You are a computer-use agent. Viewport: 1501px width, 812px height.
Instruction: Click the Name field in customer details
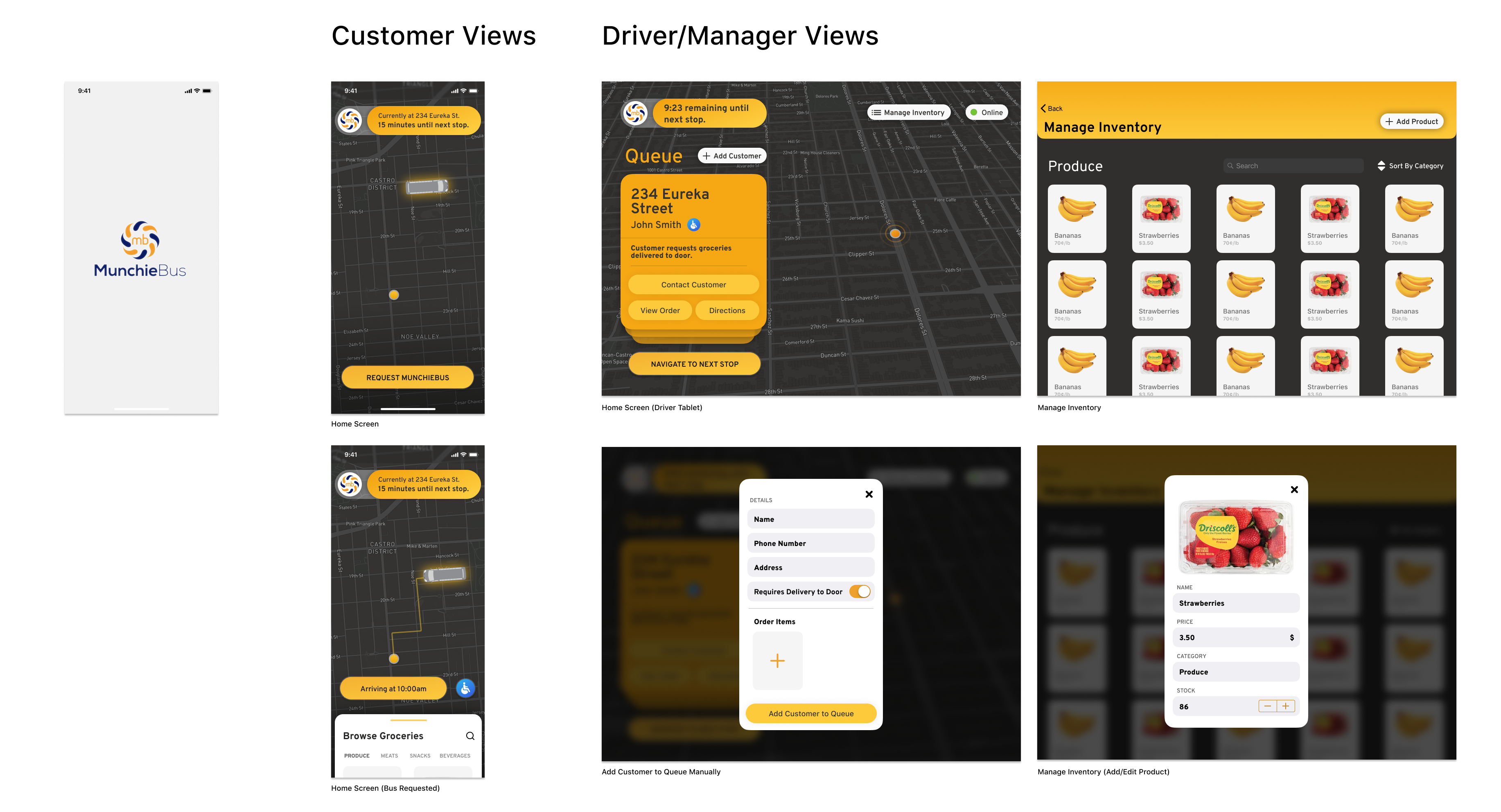point(810,519)
